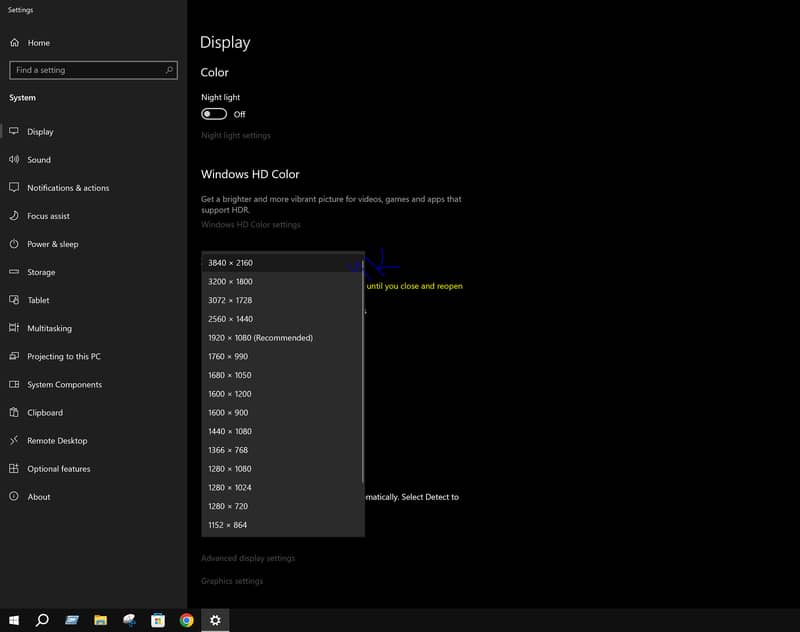Open Multitasking settings page
The image size is (800, 632).
[x=93, y=328]
